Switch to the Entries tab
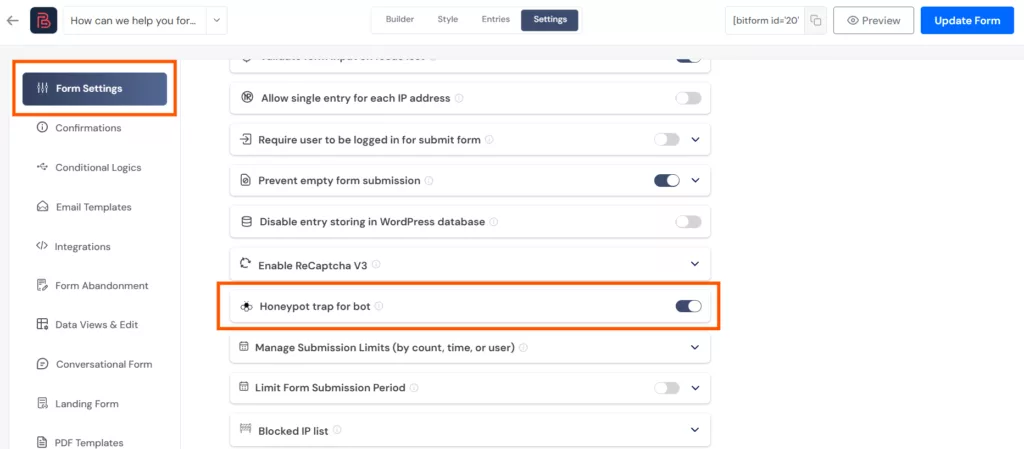Screen dimensions: 1024x449 tap(496, 20)
